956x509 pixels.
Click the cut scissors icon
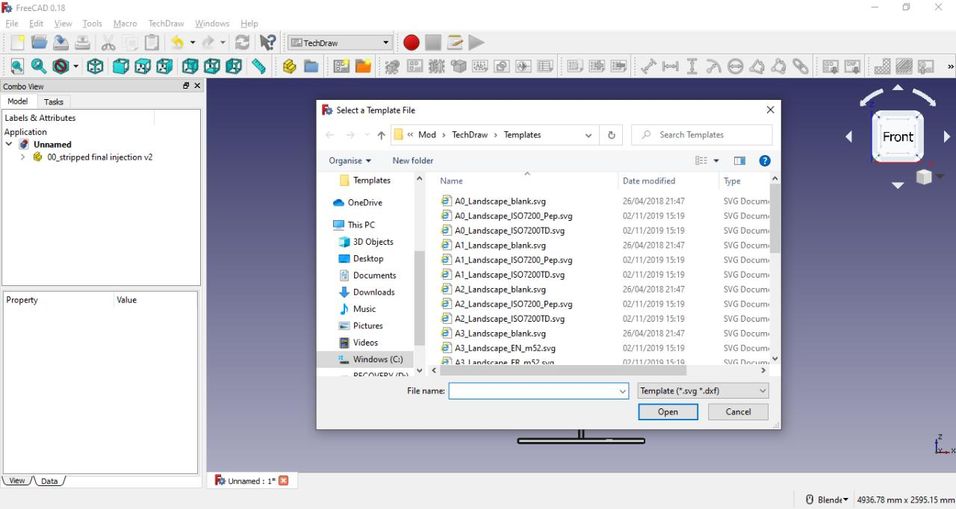click(108, 43)
